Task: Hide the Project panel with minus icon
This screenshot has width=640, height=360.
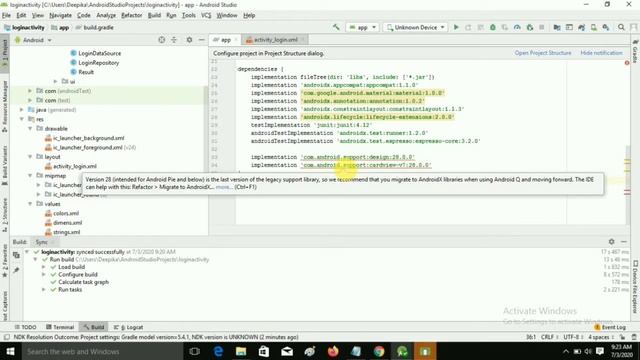Action: pyautogui.click(x=201, y=40)
